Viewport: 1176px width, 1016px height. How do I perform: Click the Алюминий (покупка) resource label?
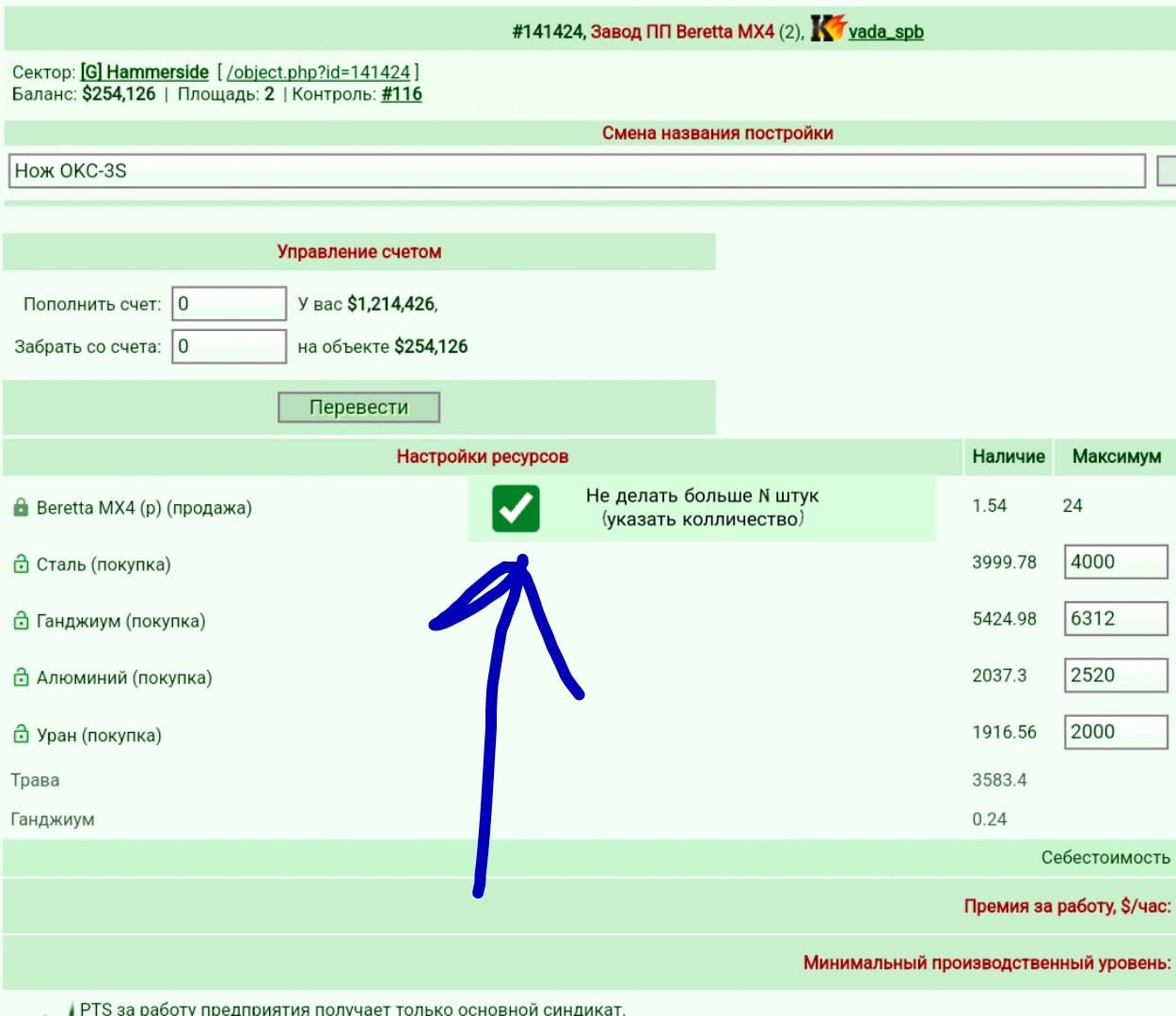point(124,677)
